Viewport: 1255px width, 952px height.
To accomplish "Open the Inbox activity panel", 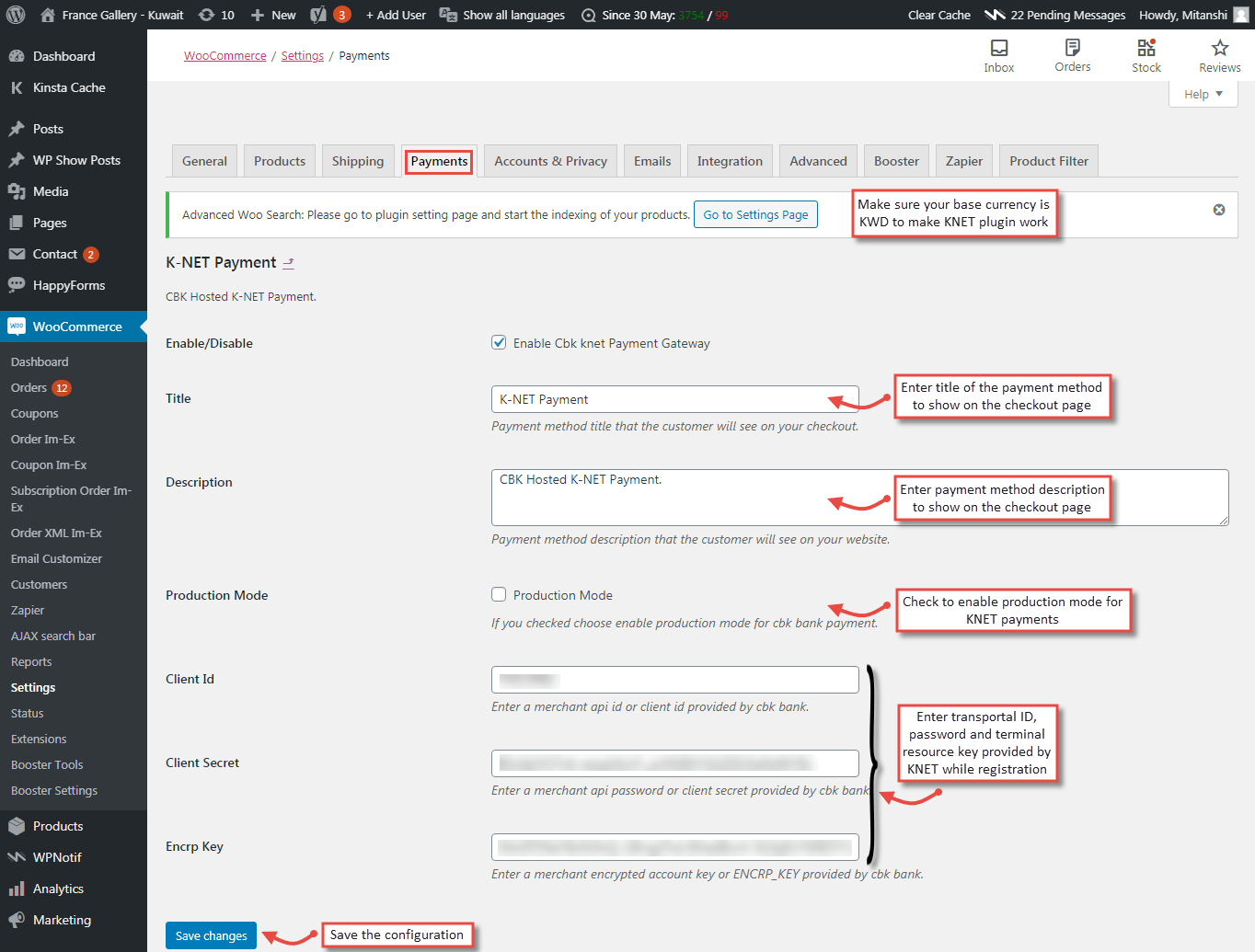I will 999,55.
